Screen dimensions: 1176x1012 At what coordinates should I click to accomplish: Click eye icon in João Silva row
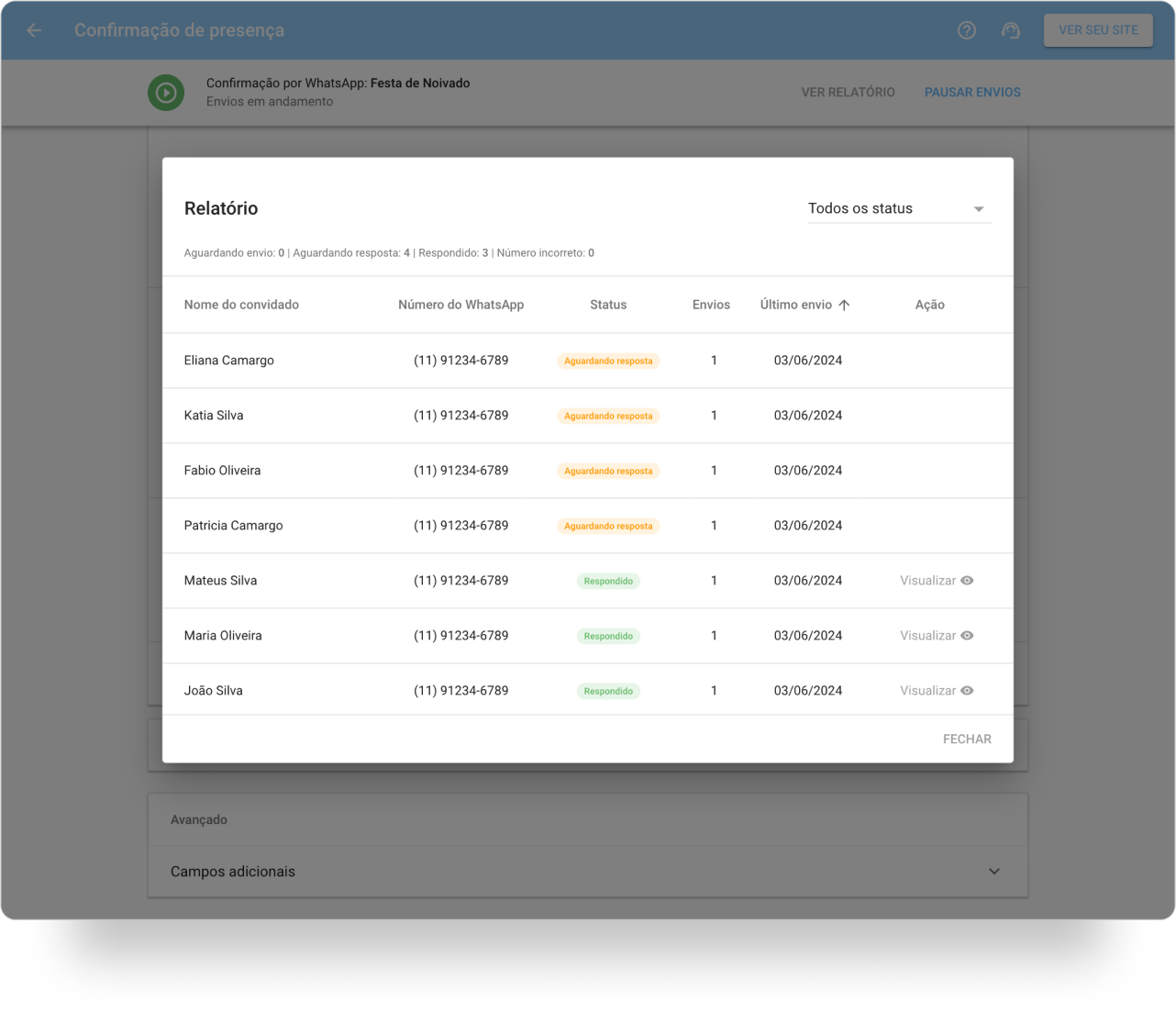click(x=967, y=691)
